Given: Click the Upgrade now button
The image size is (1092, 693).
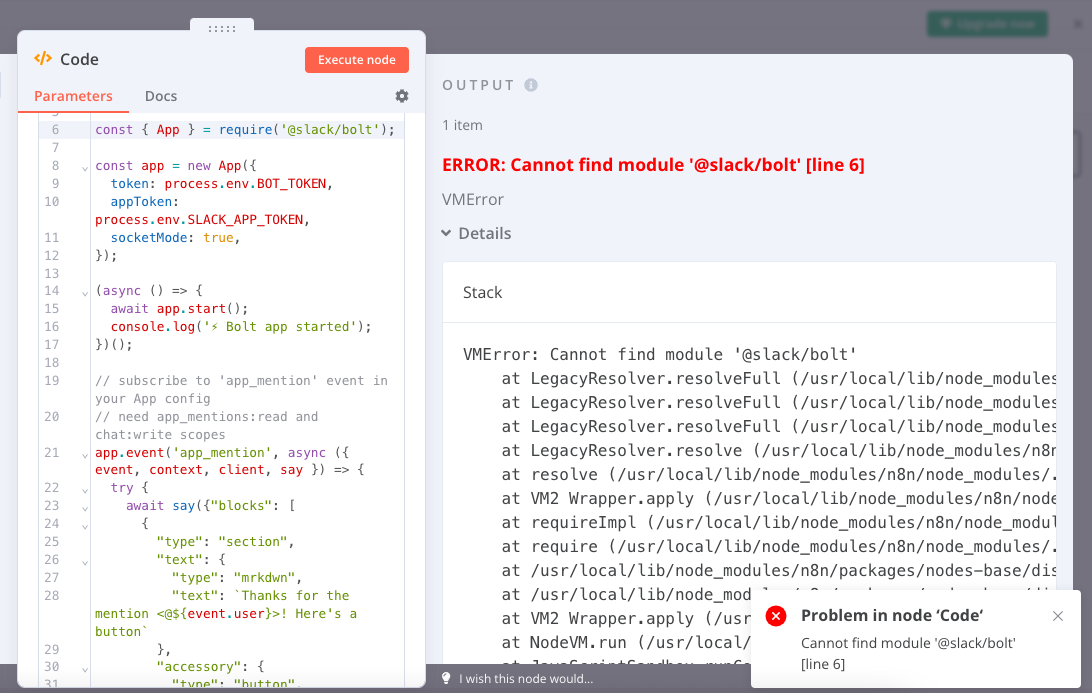Looking at the screenshot, I should click(x=987, y=22).
